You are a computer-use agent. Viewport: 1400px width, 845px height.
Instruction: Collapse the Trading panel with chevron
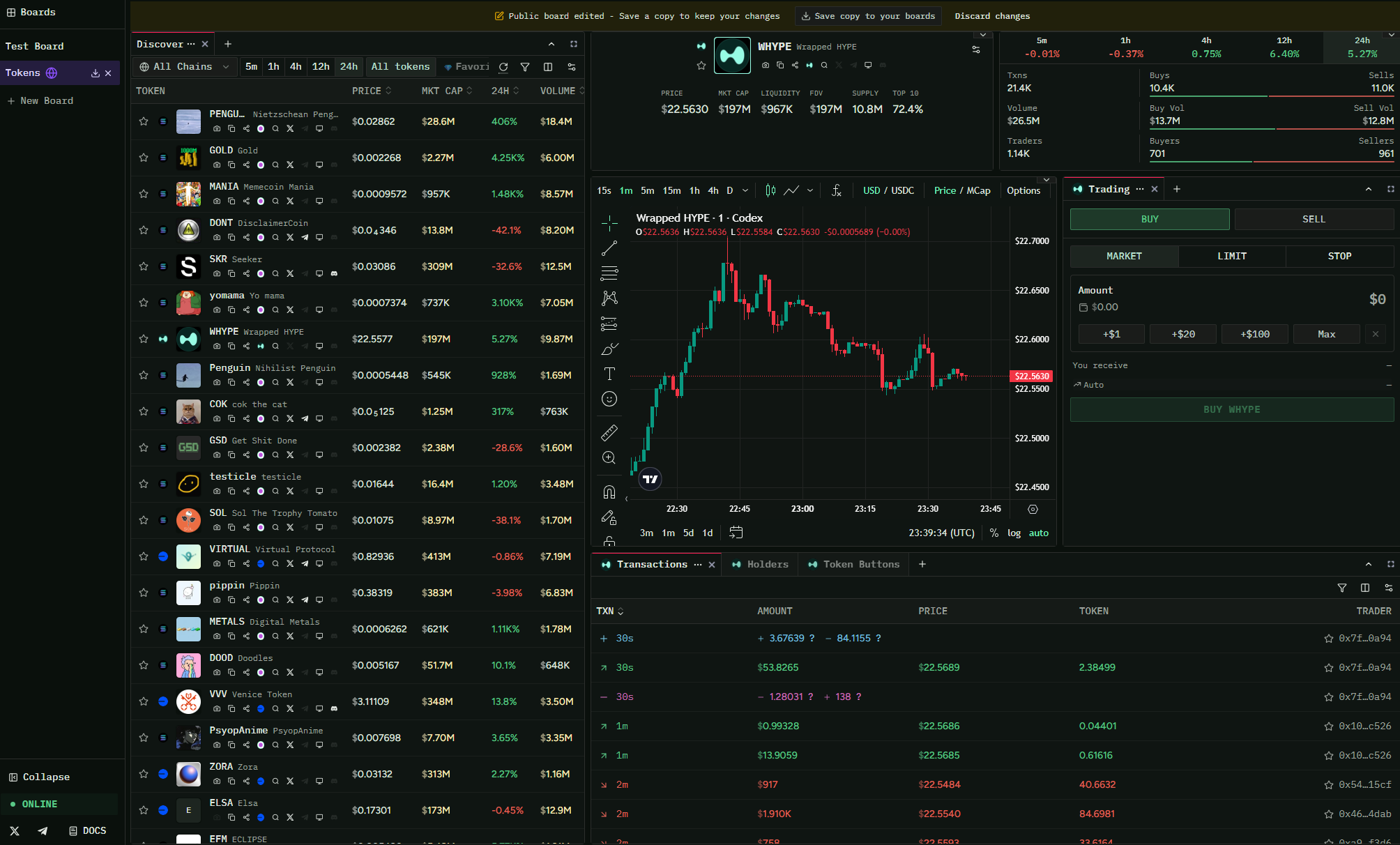click(x=1369, y=189)
